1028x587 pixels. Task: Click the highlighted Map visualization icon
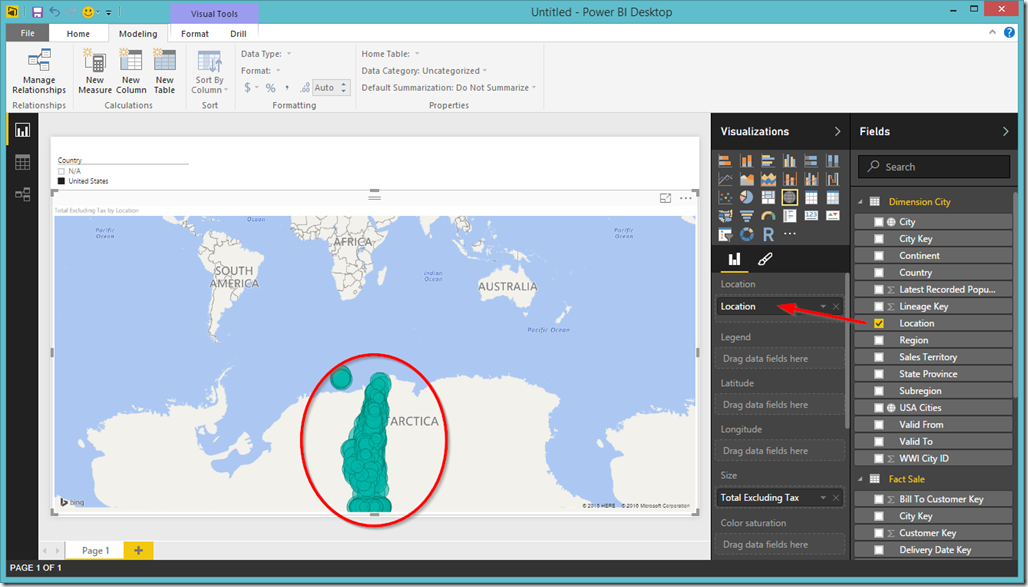(x=789, y=197)
